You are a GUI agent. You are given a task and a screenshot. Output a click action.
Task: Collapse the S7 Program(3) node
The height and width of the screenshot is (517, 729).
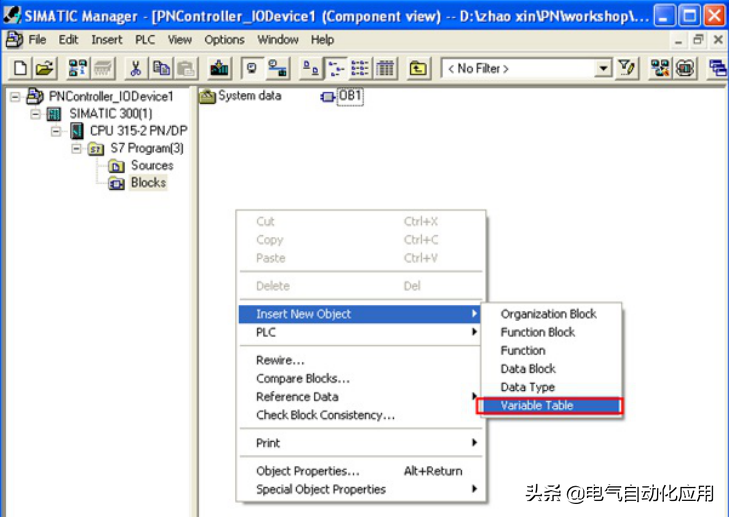[77, 148]
